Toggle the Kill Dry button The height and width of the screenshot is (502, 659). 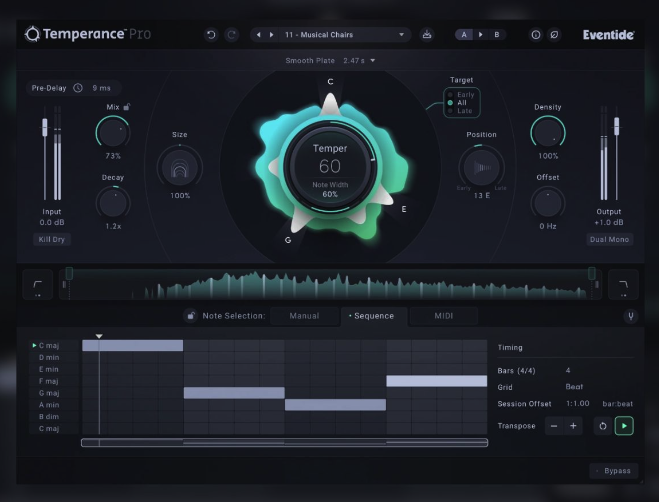coord(52,239)
